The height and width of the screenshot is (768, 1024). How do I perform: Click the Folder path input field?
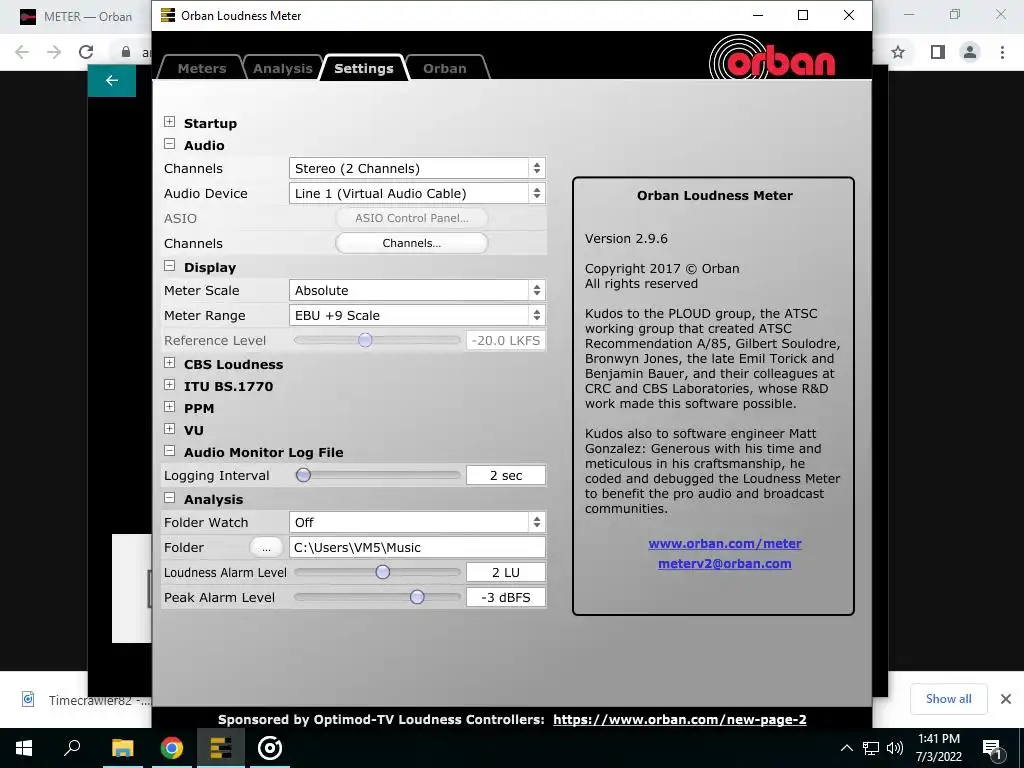pyautogui.click(x=417, y=547)
